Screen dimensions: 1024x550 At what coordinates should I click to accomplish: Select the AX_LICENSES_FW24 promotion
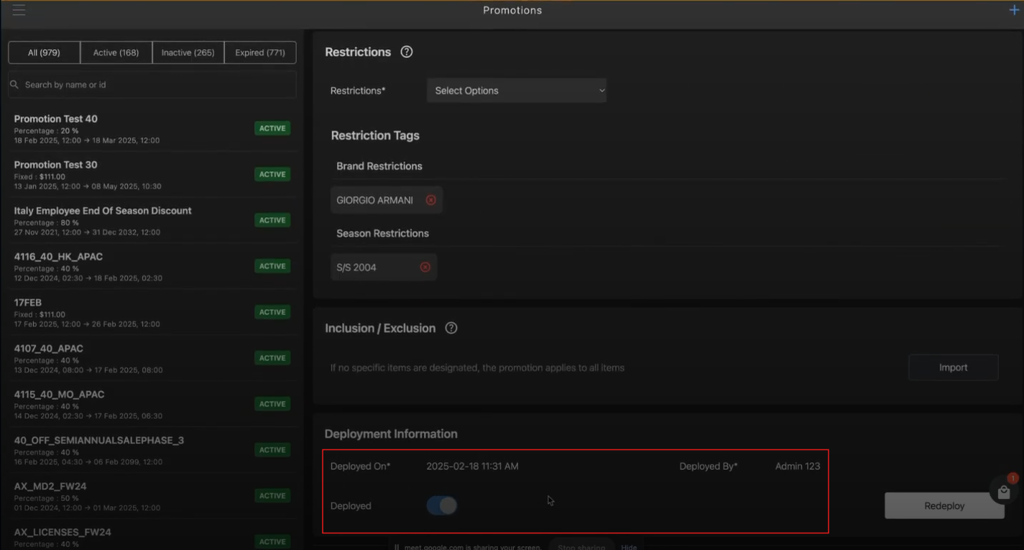click(x=152, y=537)
